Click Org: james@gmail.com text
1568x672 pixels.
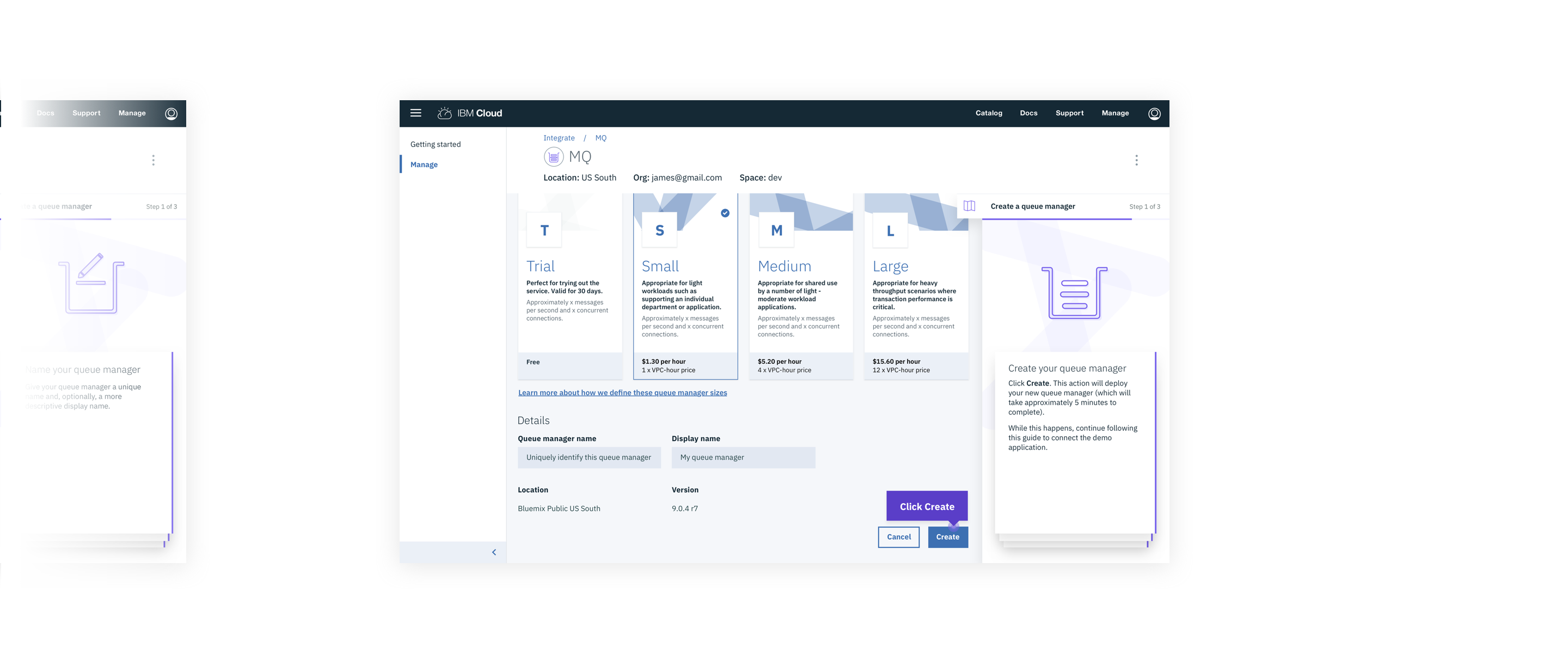[x=677, y=178]
